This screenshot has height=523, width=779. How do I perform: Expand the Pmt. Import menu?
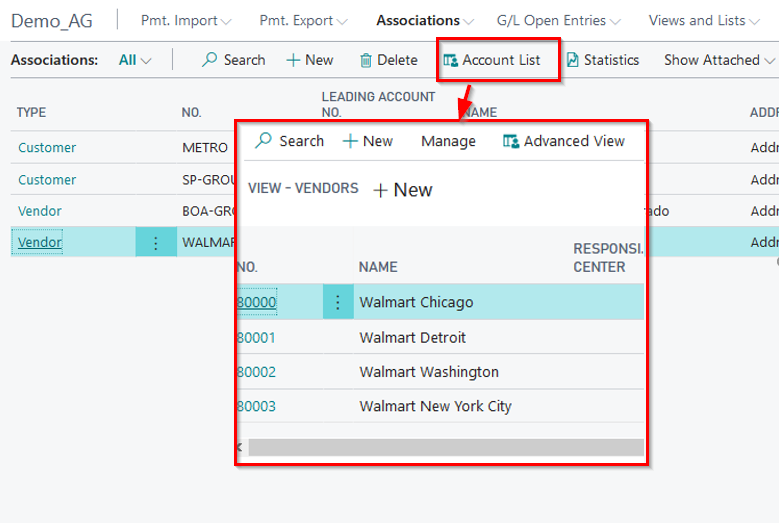tap(186, 20)
